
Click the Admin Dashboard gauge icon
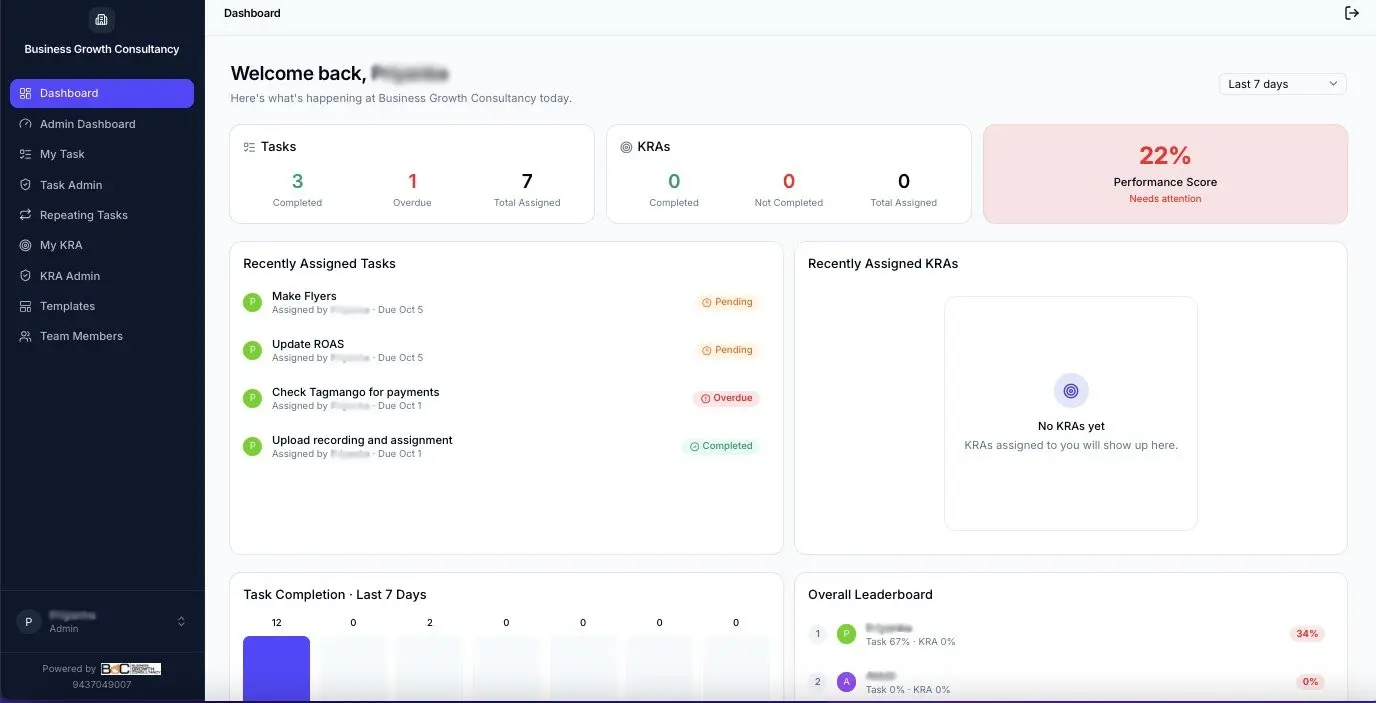(x=26, y=124)
